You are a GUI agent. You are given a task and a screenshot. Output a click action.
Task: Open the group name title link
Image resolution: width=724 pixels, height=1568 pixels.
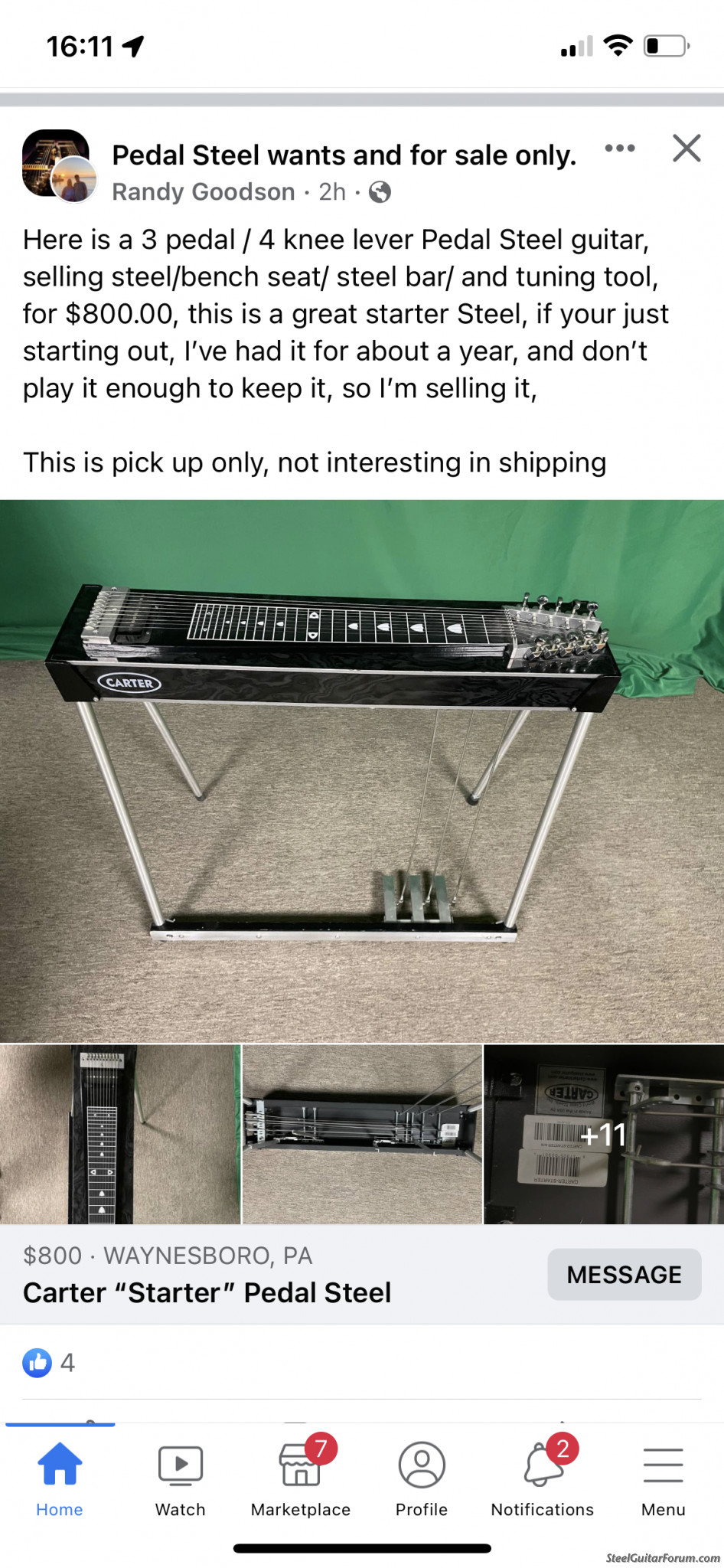pyautogui.click(x=344, y=155)
